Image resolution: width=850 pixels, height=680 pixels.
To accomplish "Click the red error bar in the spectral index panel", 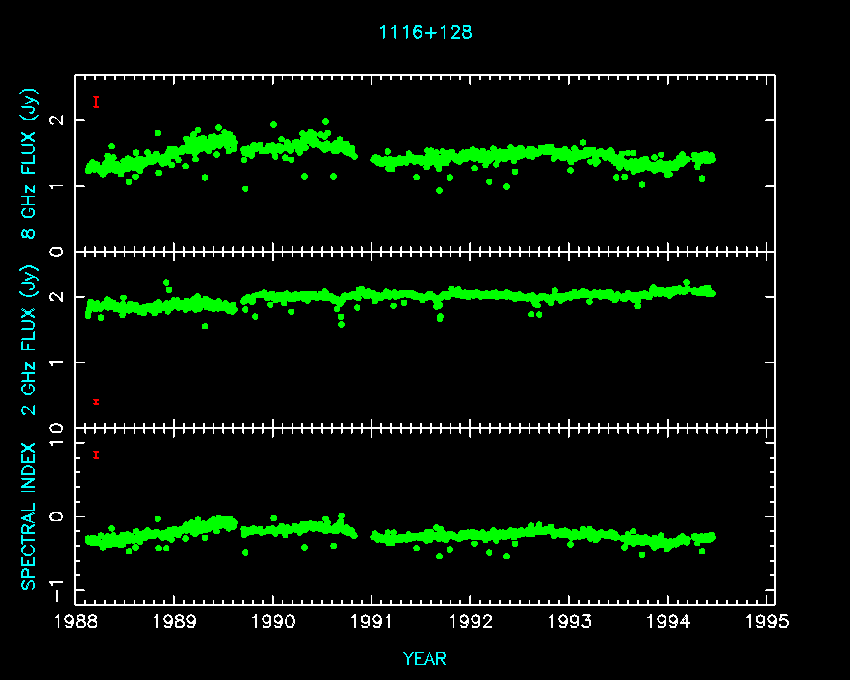I will 96,455.
